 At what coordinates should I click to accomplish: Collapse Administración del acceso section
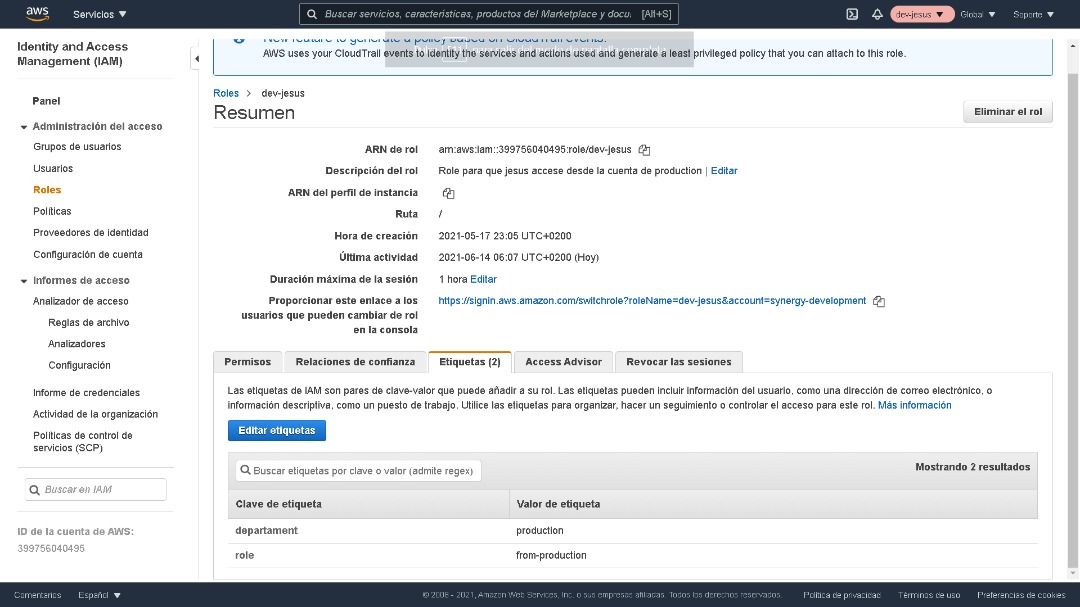[x=23, y=127]
